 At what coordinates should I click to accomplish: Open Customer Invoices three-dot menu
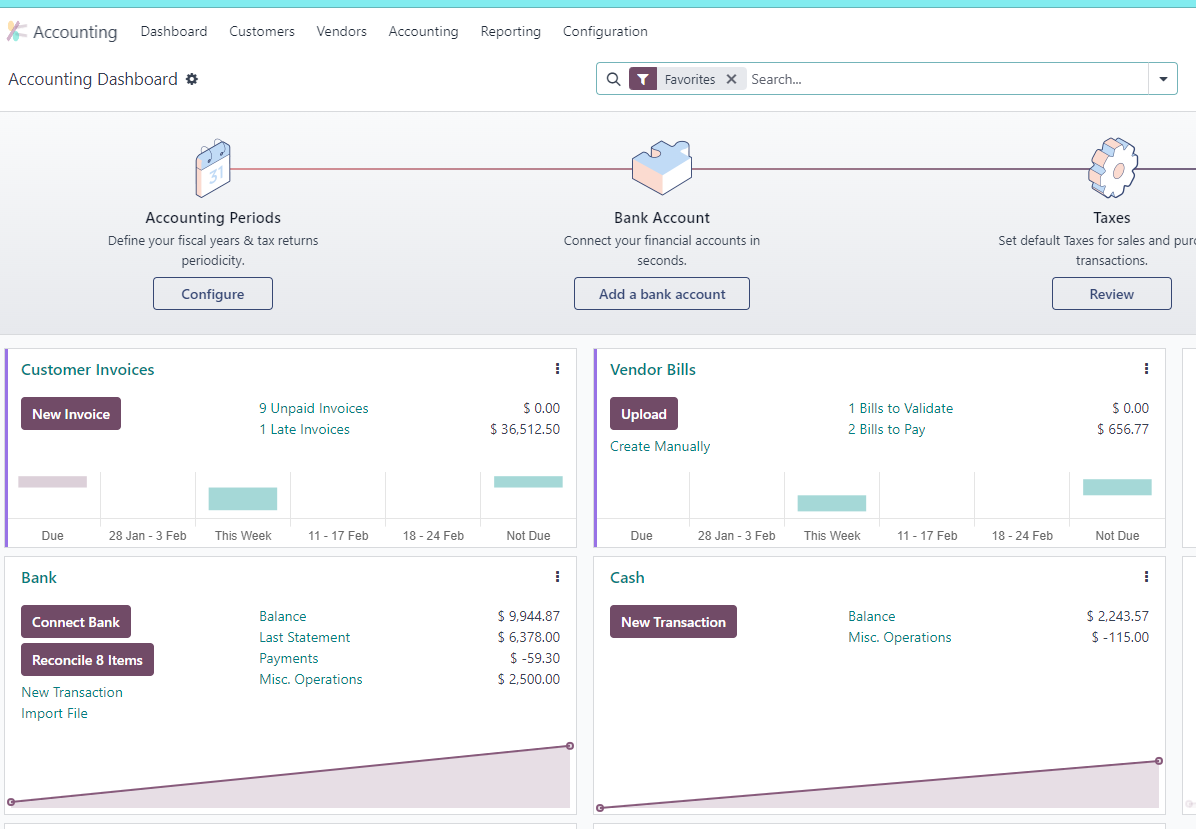(558, 369)
